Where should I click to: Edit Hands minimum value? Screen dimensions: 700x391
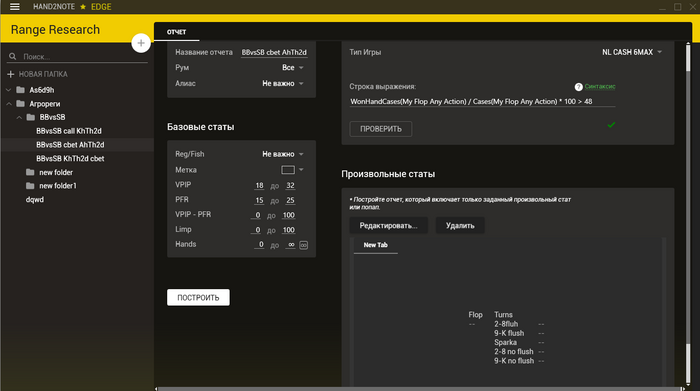point(259,245)
